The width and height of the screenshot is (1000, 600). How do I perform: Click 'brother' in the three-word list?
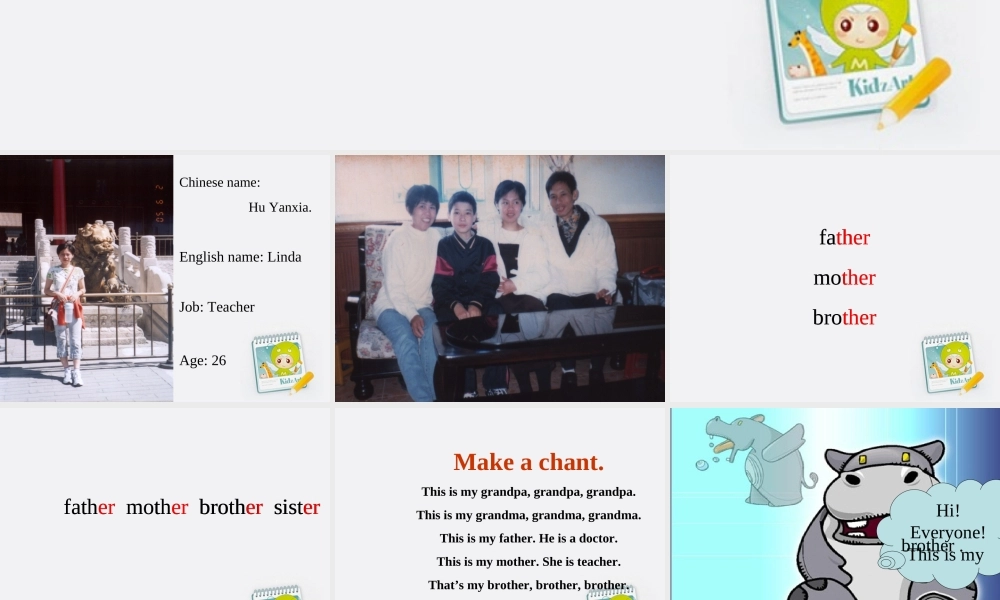(x=844, y=317)
